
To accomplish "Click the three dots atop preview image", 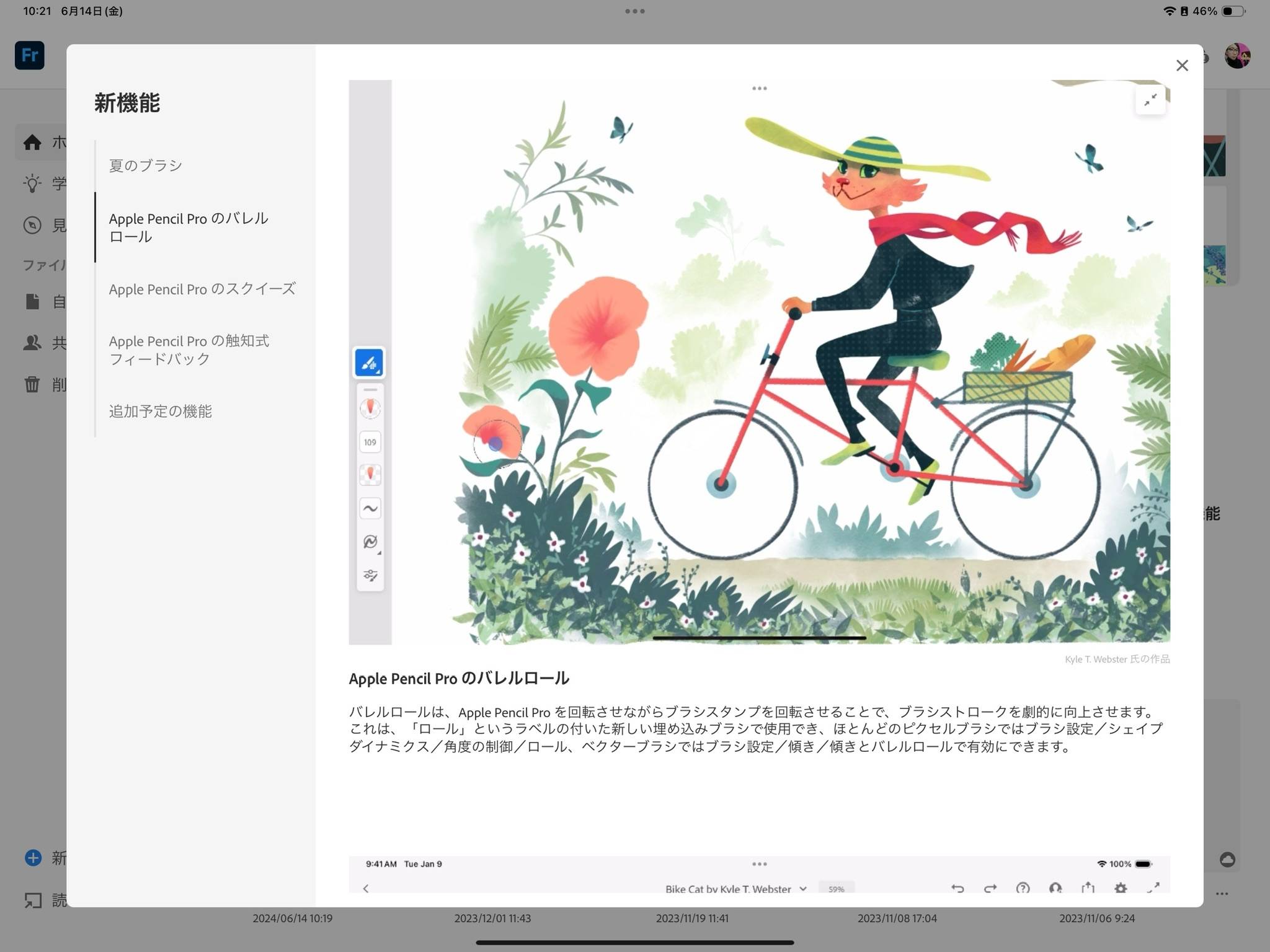I will [x=759, y=89].
